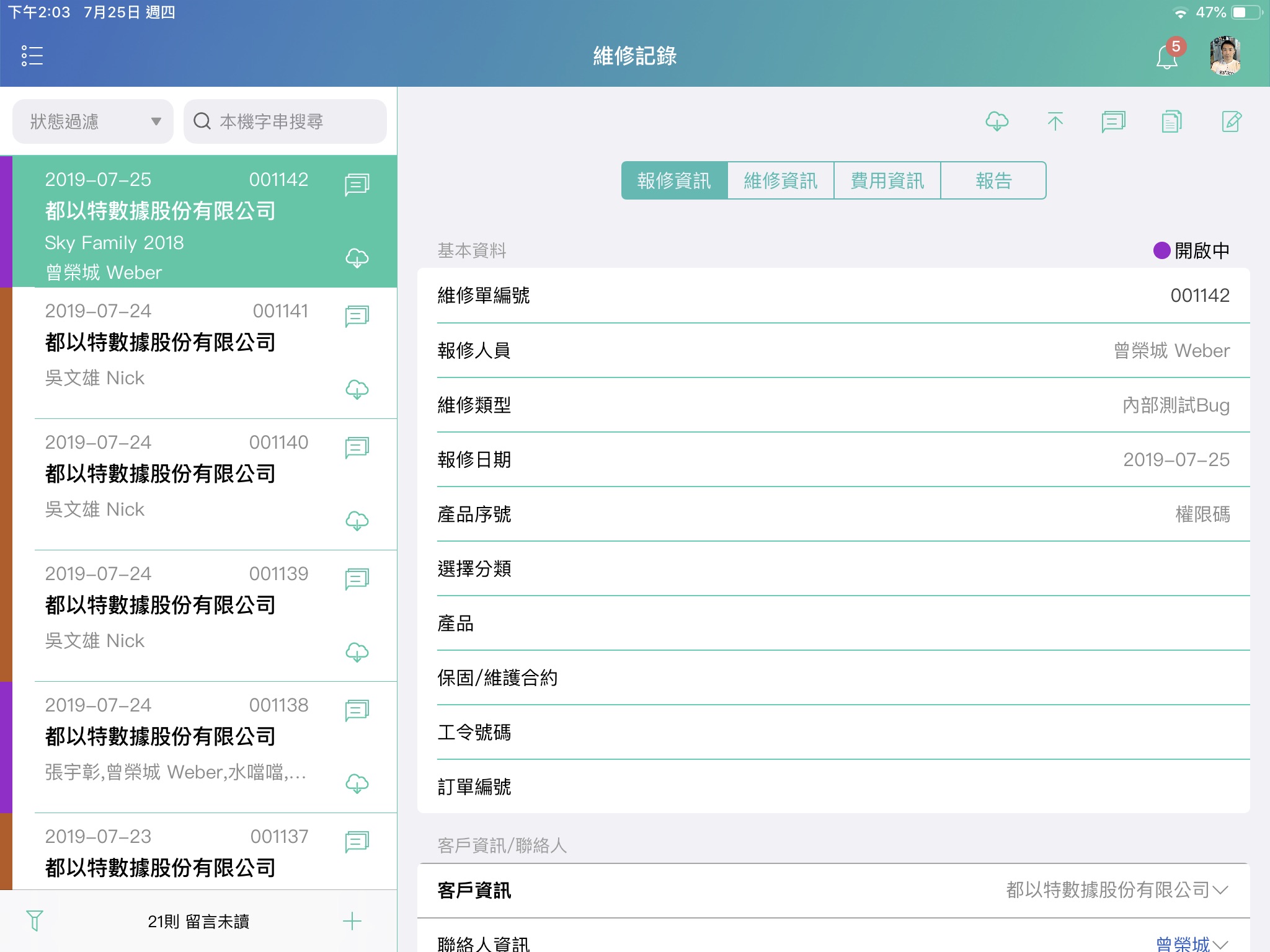The width and height of the screenshot is (1270, 952).
Task: Click the battery indicator in status bar
Action: [1247, 12]
